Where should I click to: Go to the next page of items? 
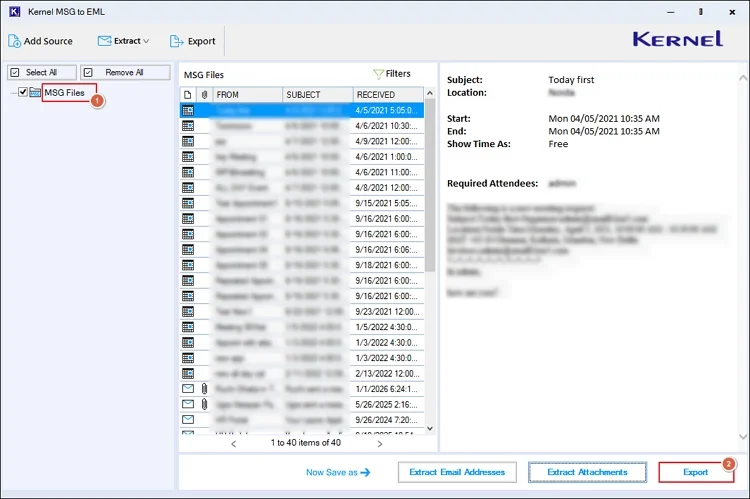[380, 444]
